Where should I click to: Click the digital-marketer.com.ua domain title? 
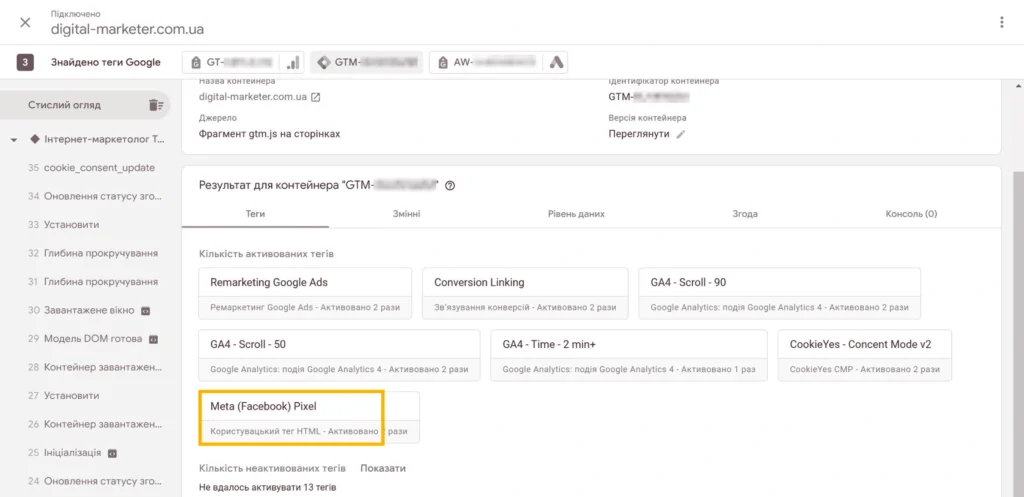[x=128, y=29]
